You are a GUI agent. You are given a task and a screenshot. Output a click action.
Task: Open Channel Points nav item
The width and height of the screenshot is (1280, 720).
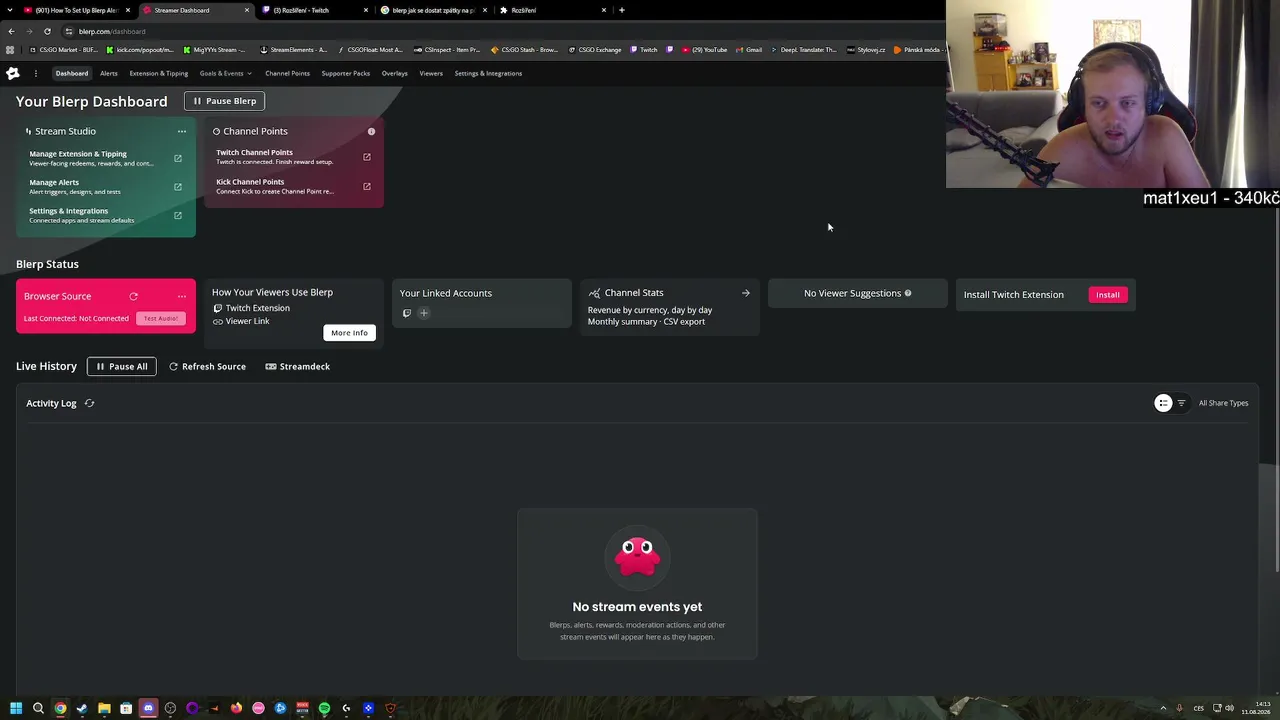[x=287, y=73]
